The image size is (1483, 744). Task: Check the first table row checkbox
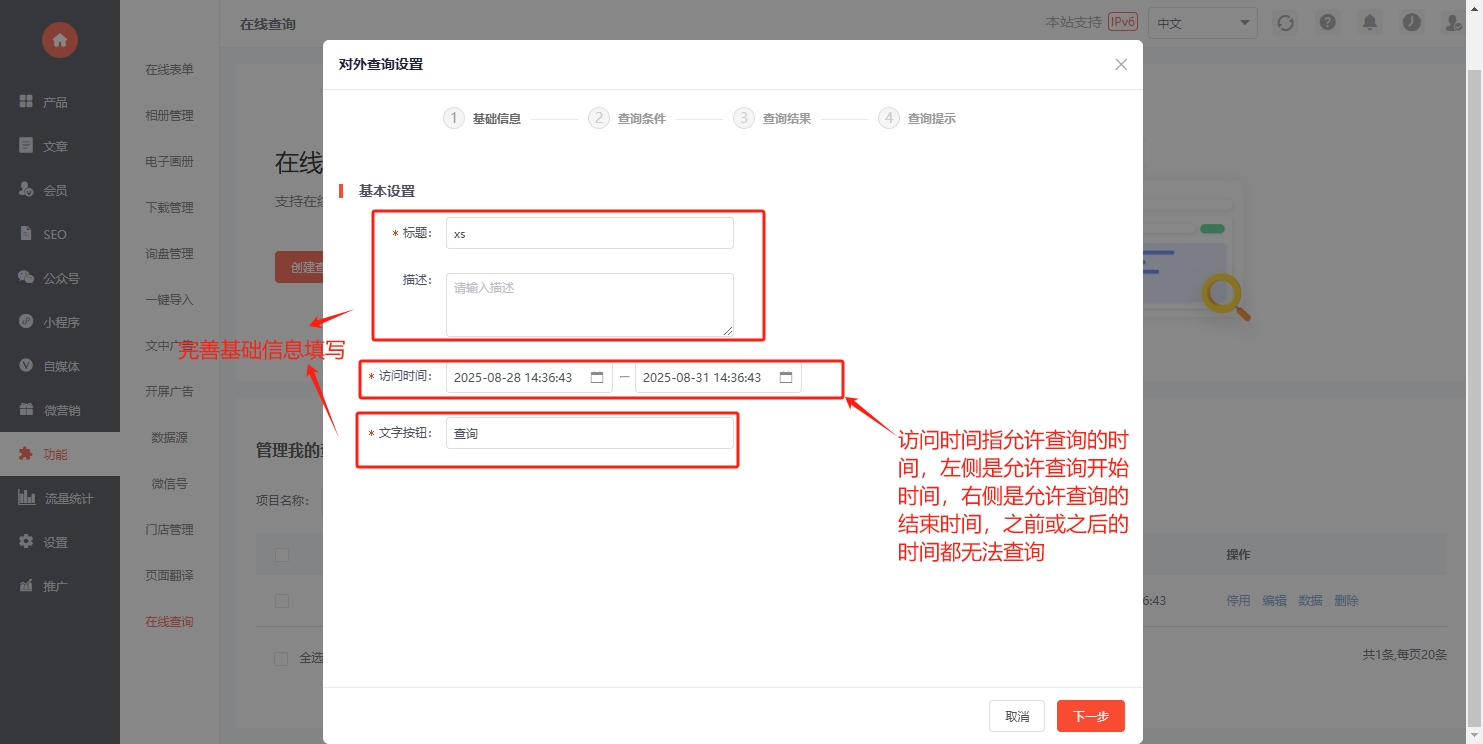pyautogui.click(x=282, y=601)
